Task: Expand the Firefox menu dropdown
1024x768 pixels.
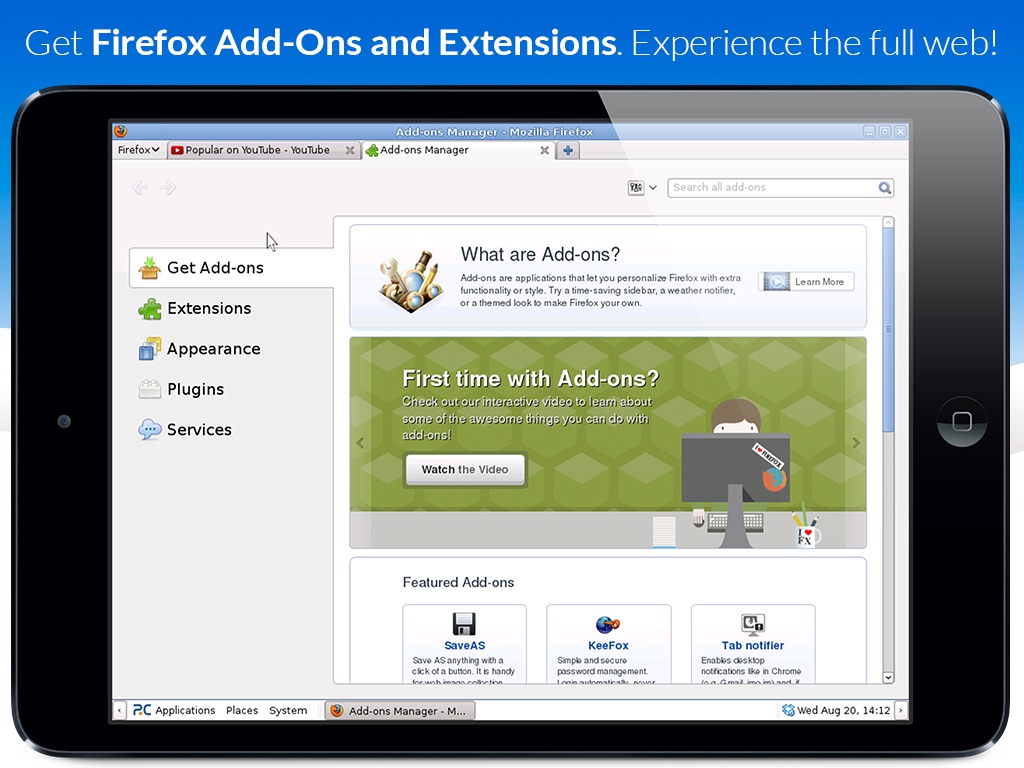Action: point(138,150)
